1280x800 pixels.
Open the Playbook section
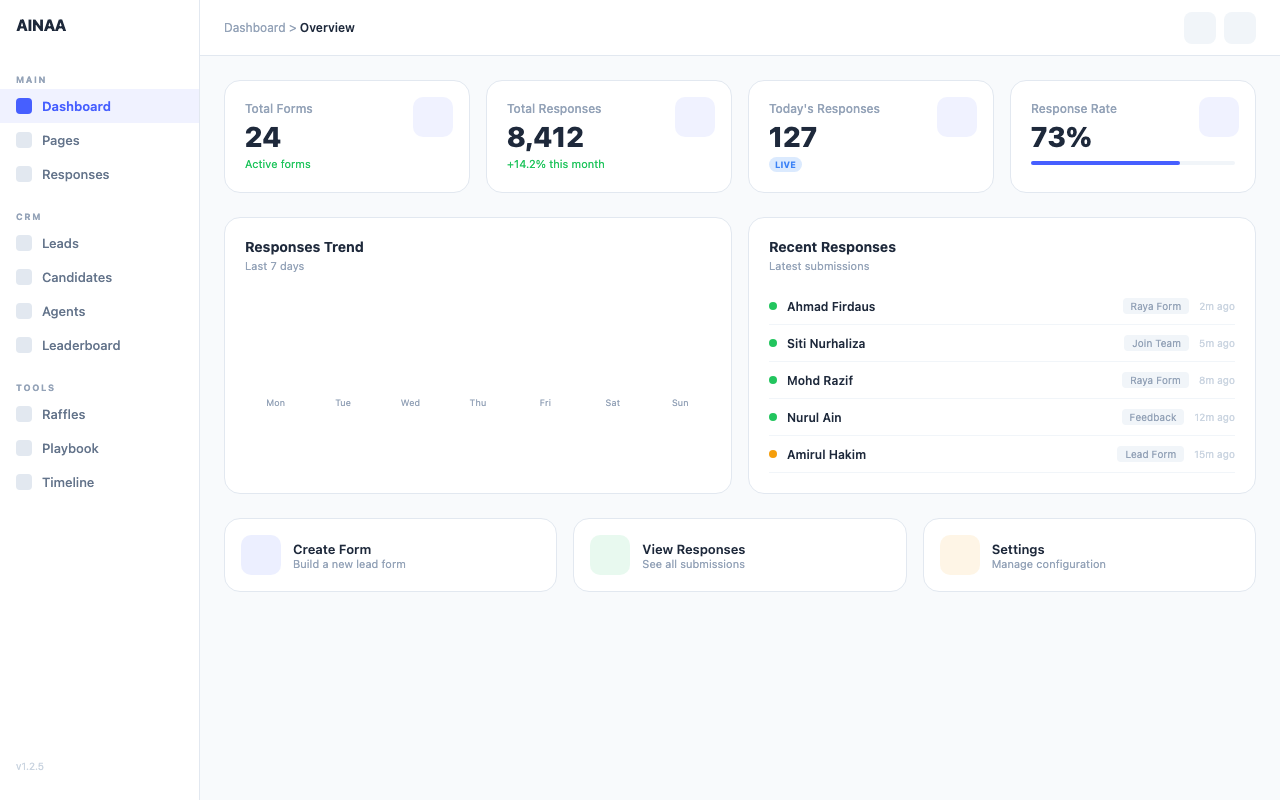point(23,448)
